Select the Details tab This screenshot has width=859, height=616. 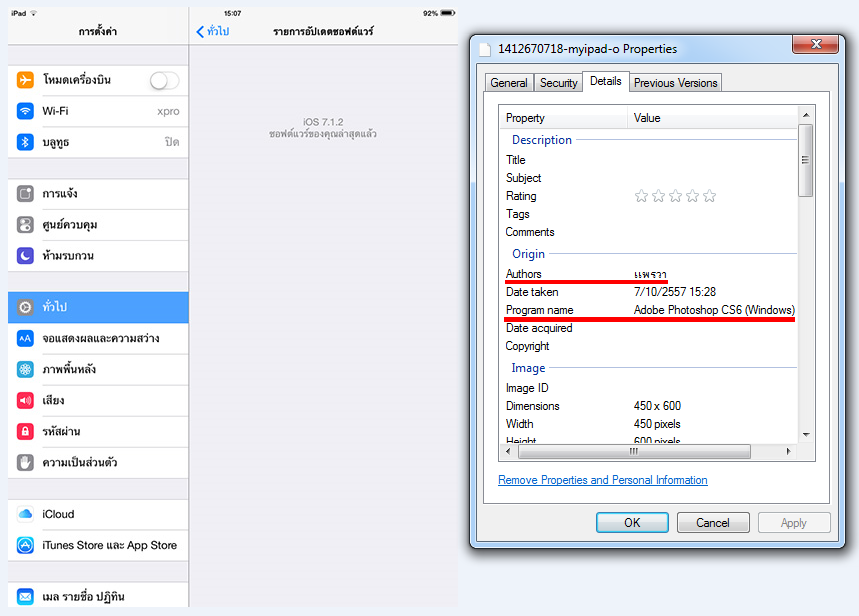click(605, 81)
